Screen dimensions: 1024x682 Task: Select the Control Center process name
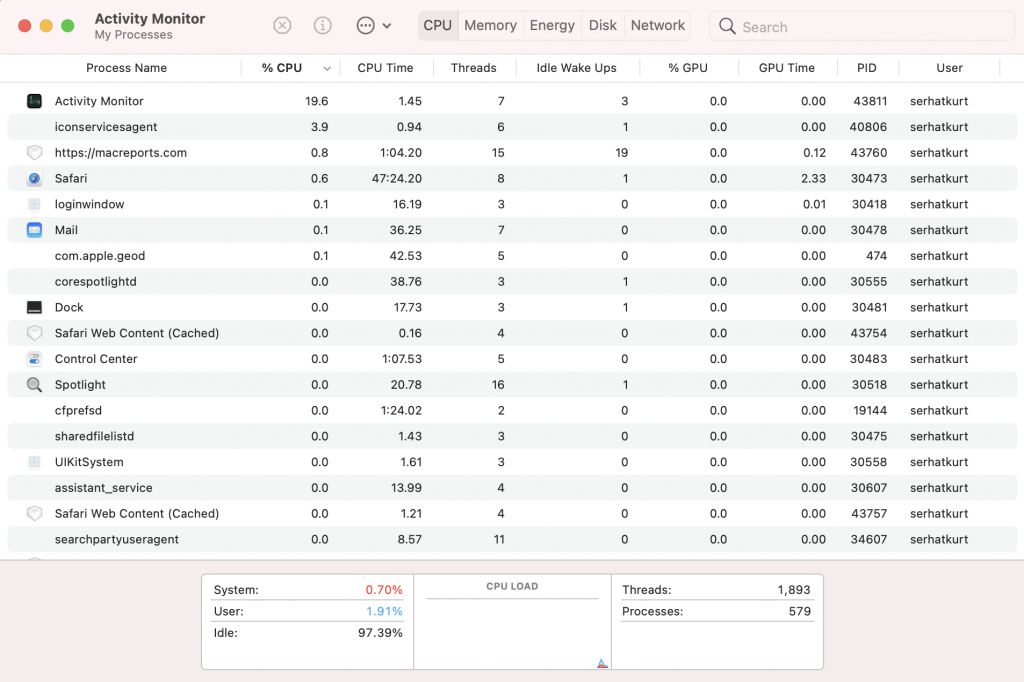tap(96, 359)
